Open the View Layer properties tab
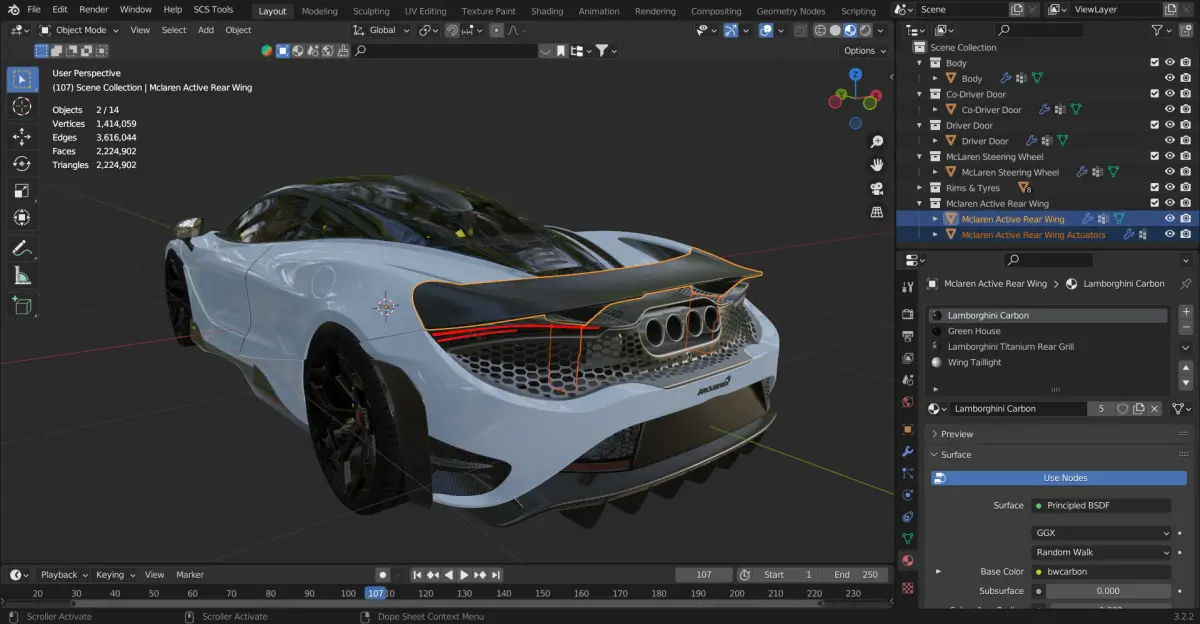 [907, 358]
